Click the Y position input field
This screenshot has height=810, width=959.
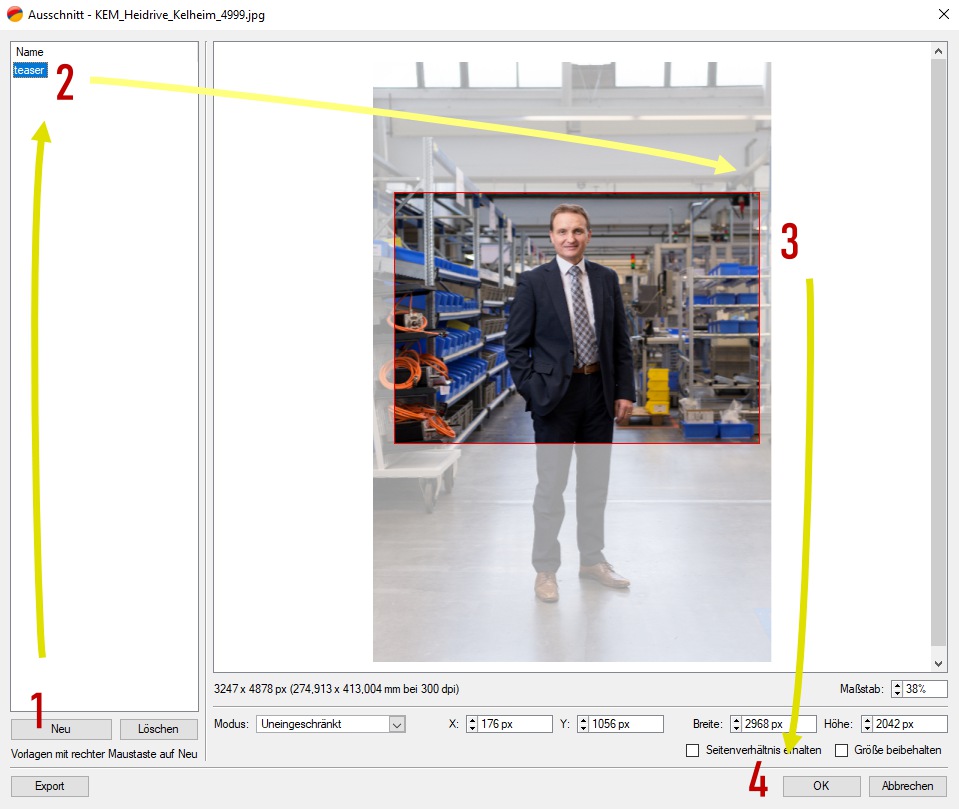tap(625, 724)
